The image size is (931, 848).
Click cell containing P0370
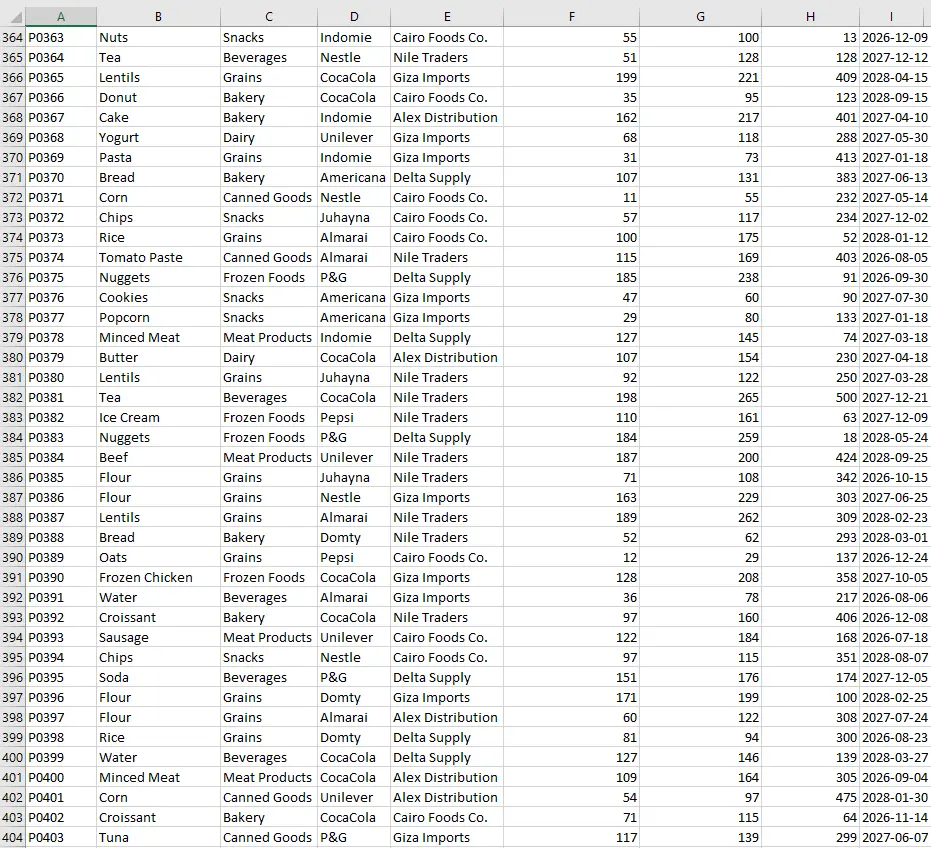(x=61, y=178)
